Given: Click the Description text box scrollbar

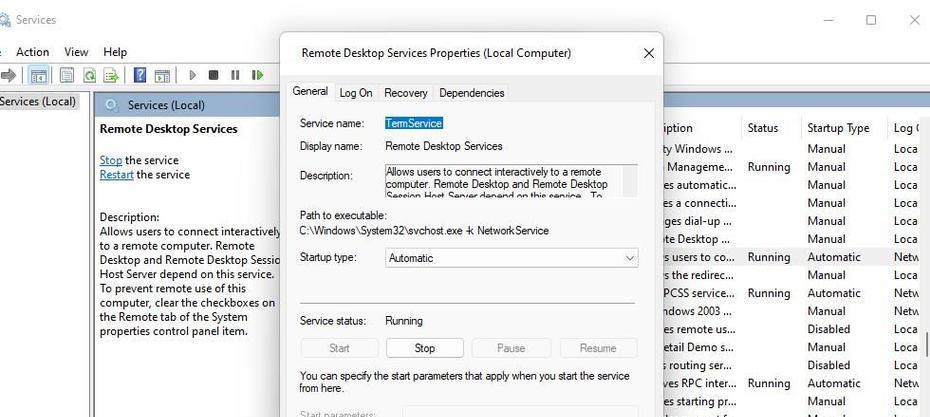Looking at the screenshot, I should point(630,181).
